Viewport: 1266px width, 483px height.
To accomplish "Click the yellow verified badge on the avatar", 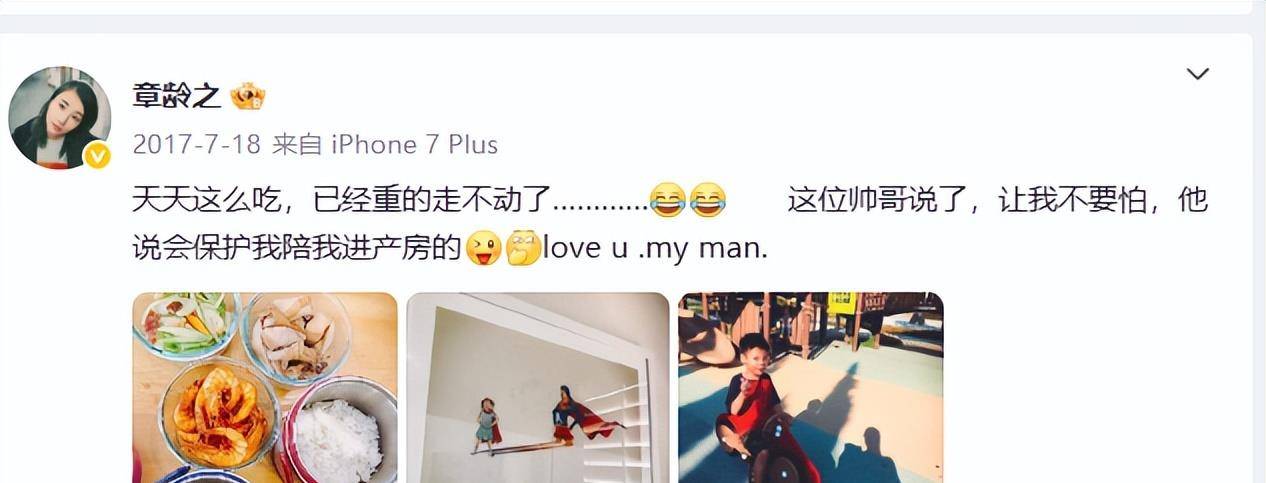I will (x=97, y=155).
